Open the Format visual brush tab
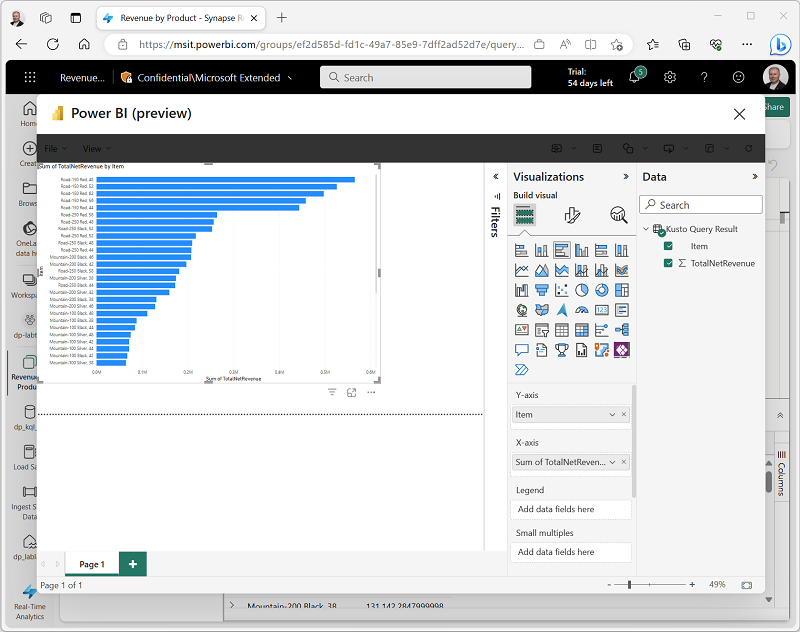Image resolution: width=800 pixels, height=632 pixels. (572, 215)
